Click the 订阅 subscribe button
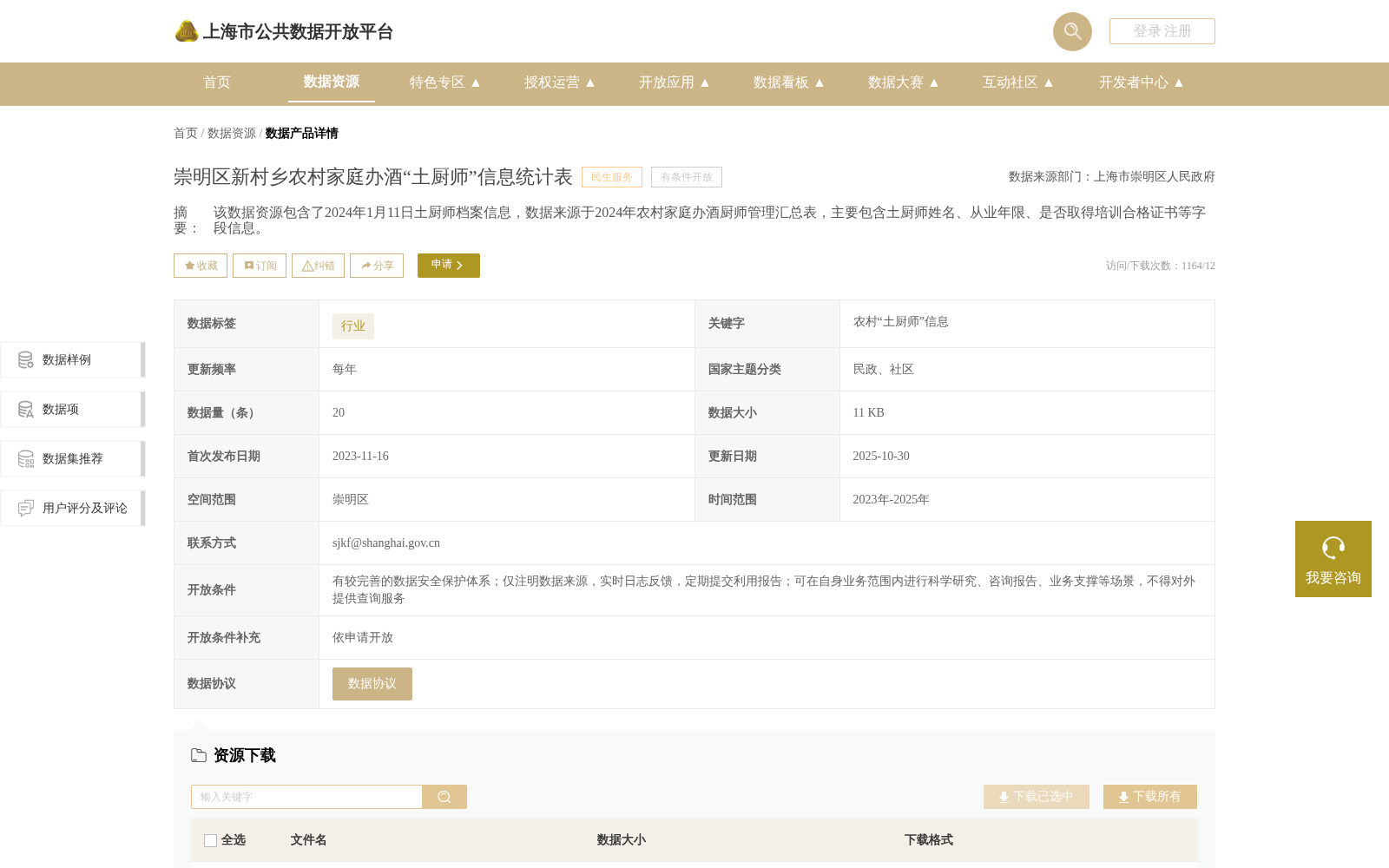1389x868 pixels. point(260,266)
